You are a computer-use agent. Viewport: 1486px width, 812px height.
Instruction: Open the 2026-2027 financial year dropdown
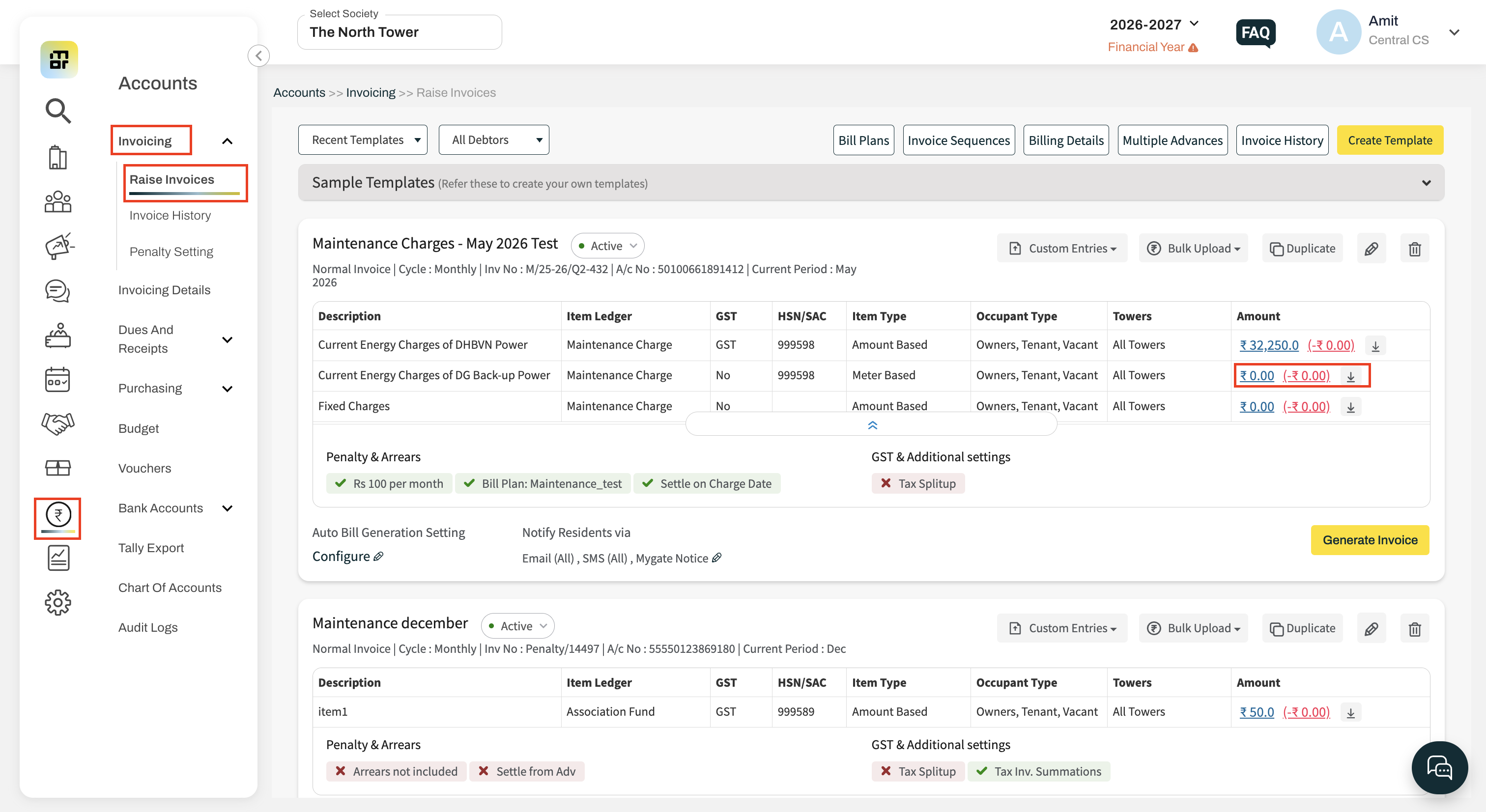pos(1154,25)
